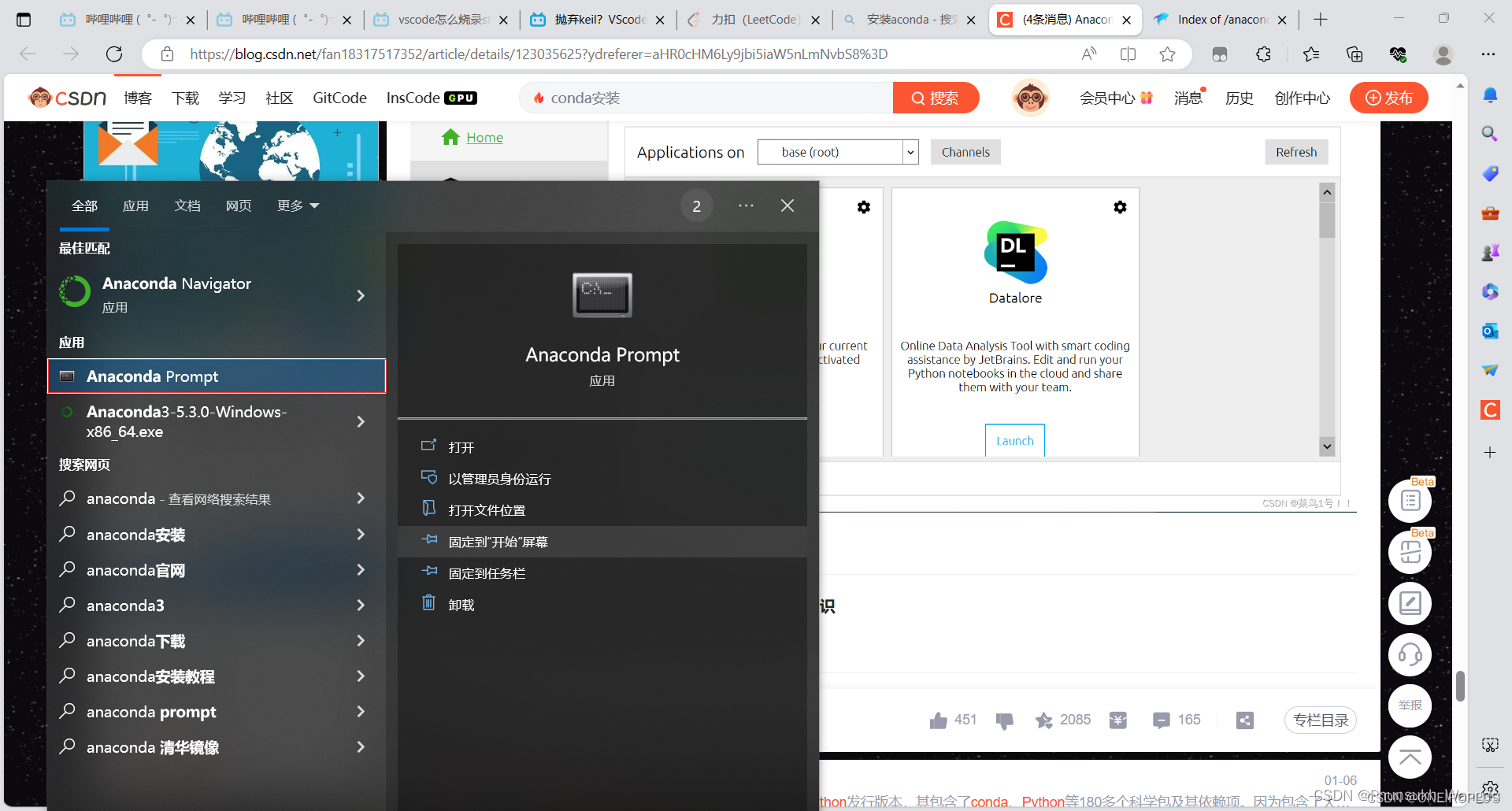
Task: Open the Edge sidebar search icon
Action: tap(1490, 134)
